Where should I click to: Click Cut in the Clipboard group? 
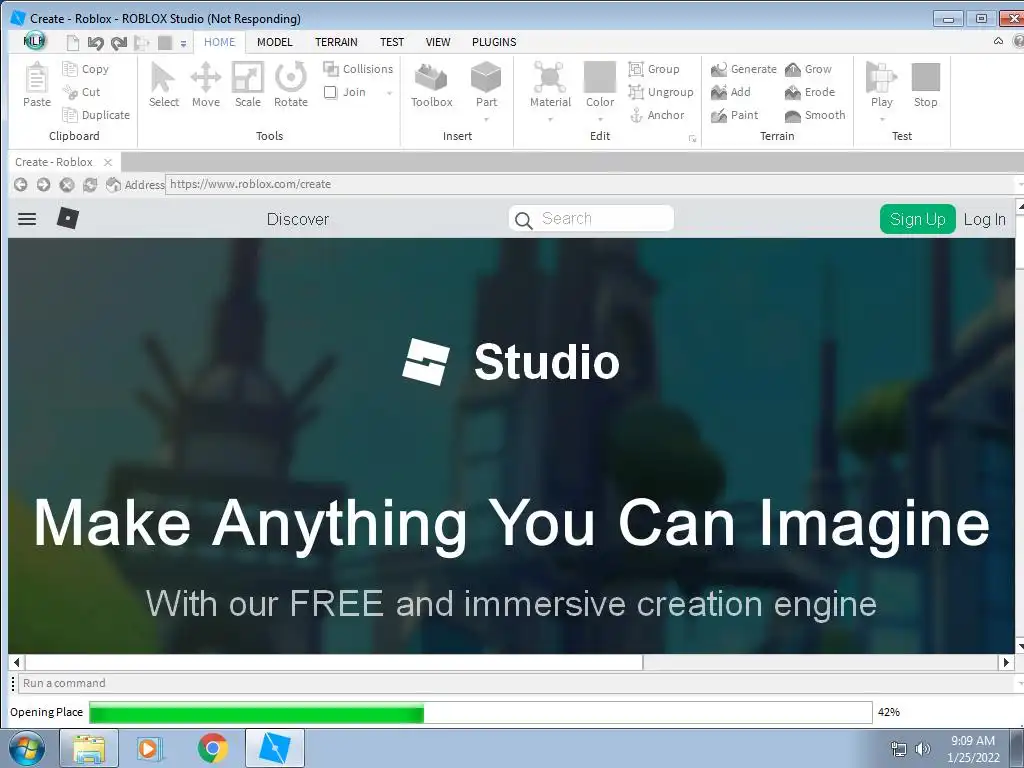coord(82,92)
